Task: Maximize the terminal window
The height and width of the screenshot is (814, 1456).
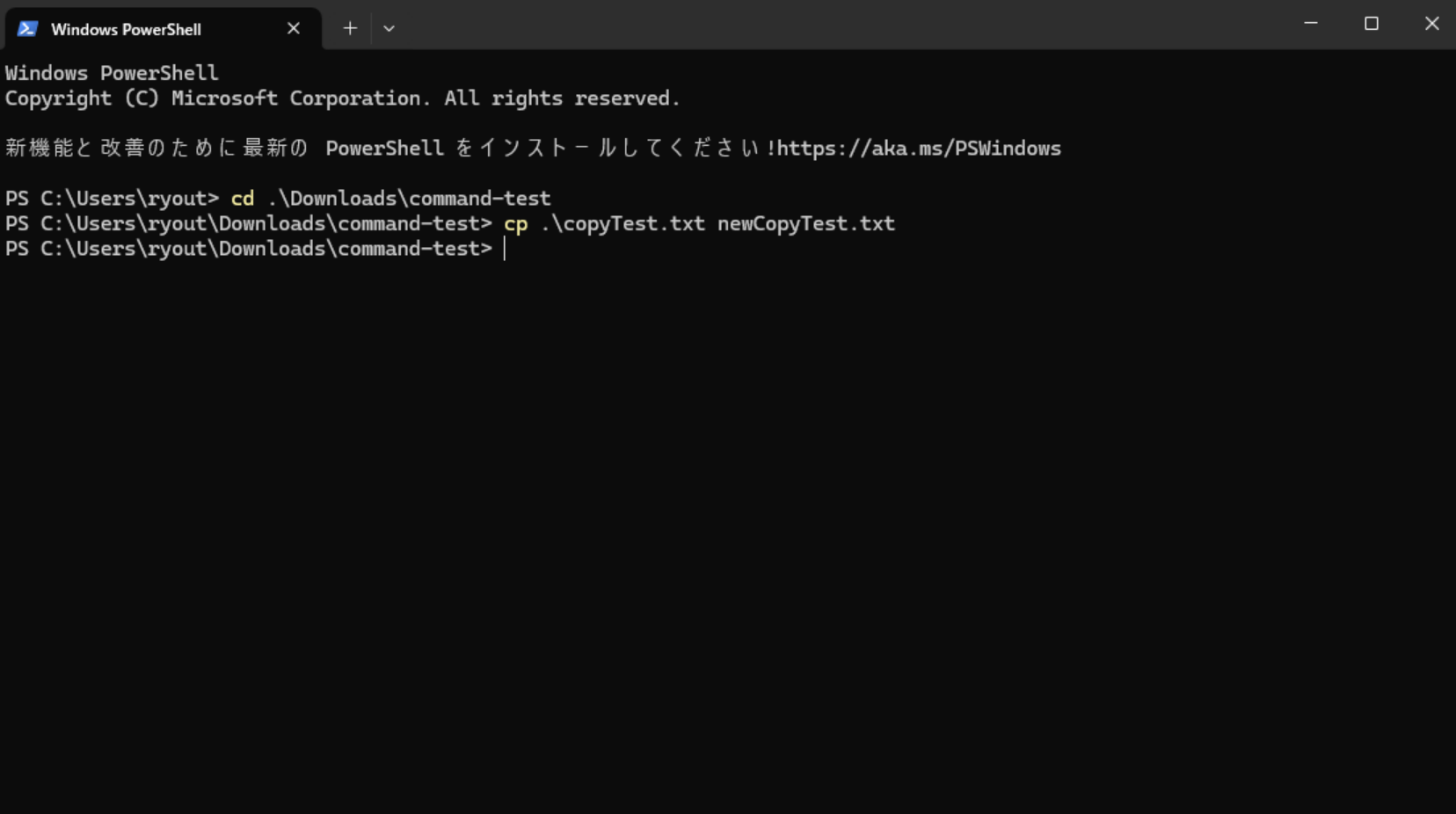Action: click(x=1371, y=24)
